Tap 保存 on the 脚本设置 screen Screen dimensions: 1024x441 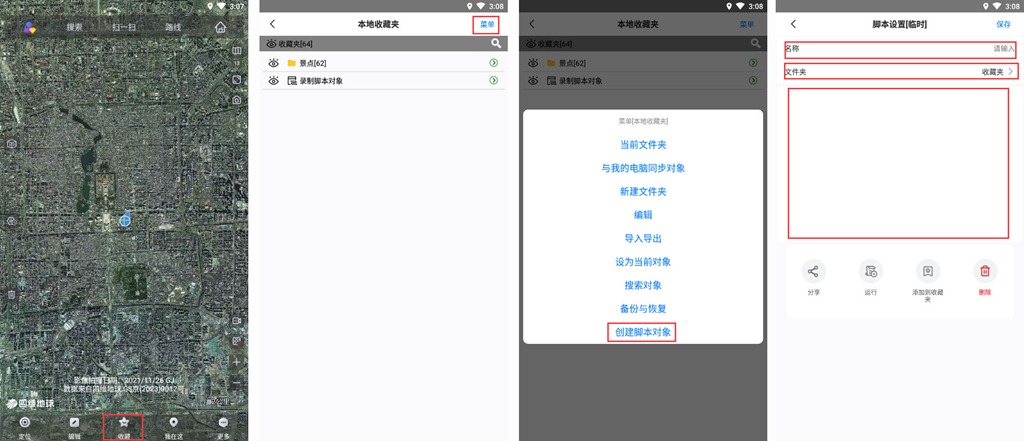tap(1003, 24)
